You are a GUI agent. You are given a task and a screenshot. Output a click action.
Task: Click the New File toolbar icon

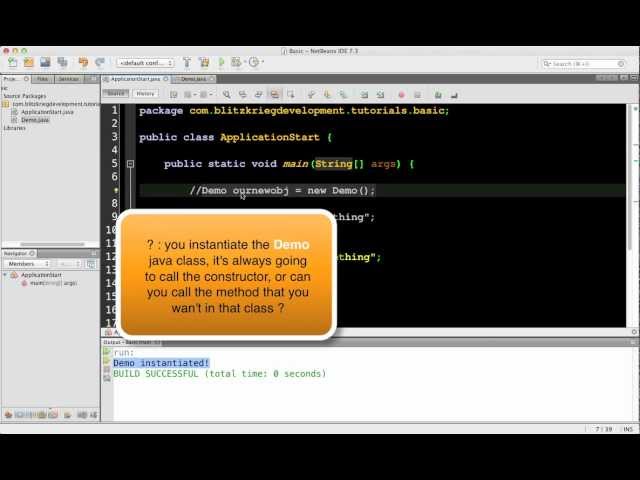point(13,62)
